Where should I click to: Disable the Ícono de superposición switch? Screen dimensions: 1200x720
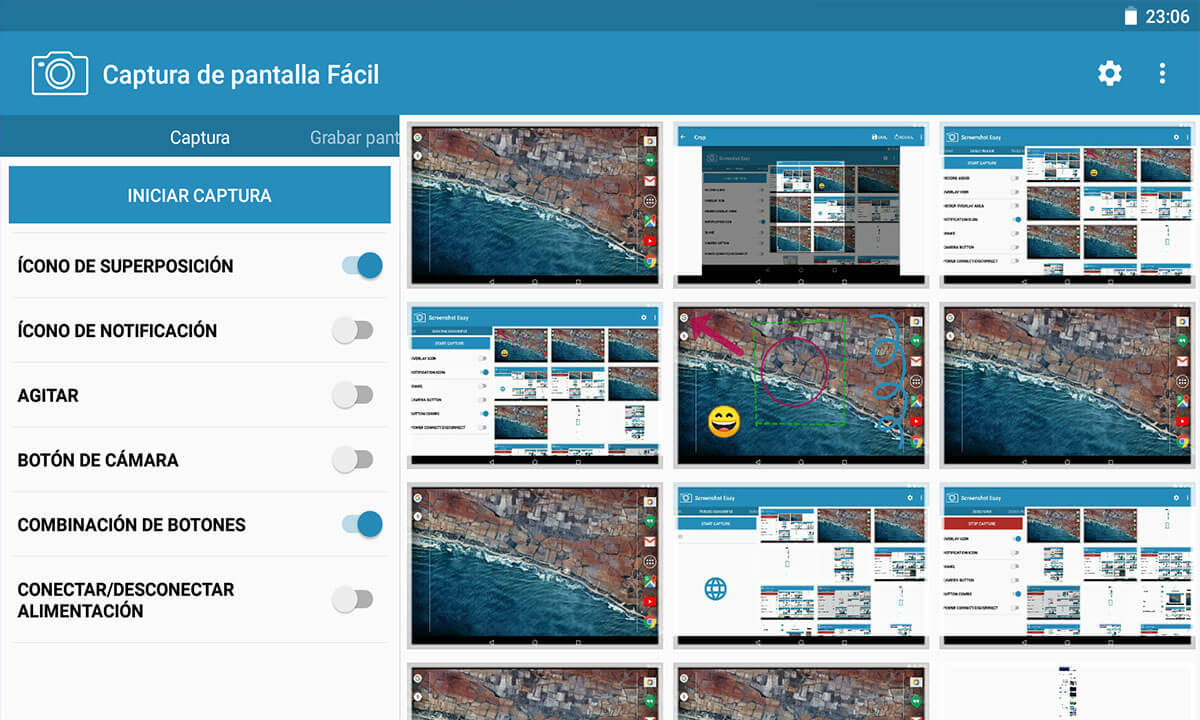coord(361,266)
